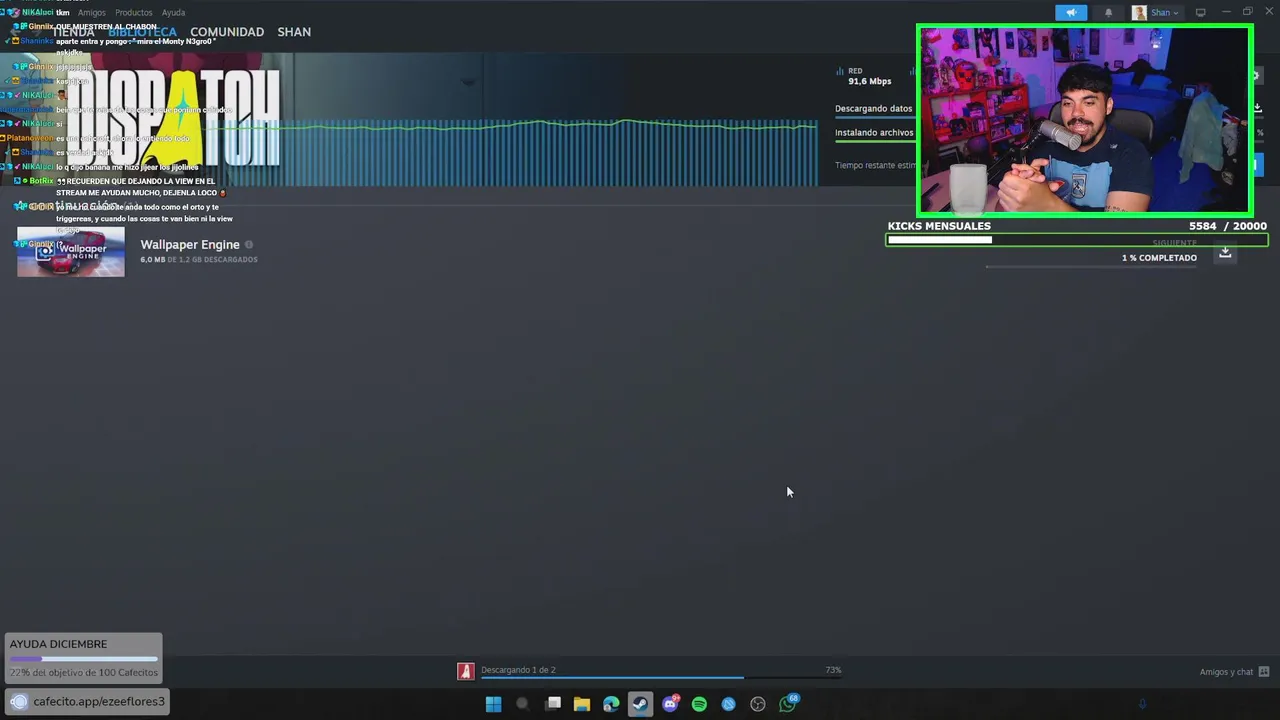
Task: Click the Descargando 1 de 2 status
Action: click(518, 670)
